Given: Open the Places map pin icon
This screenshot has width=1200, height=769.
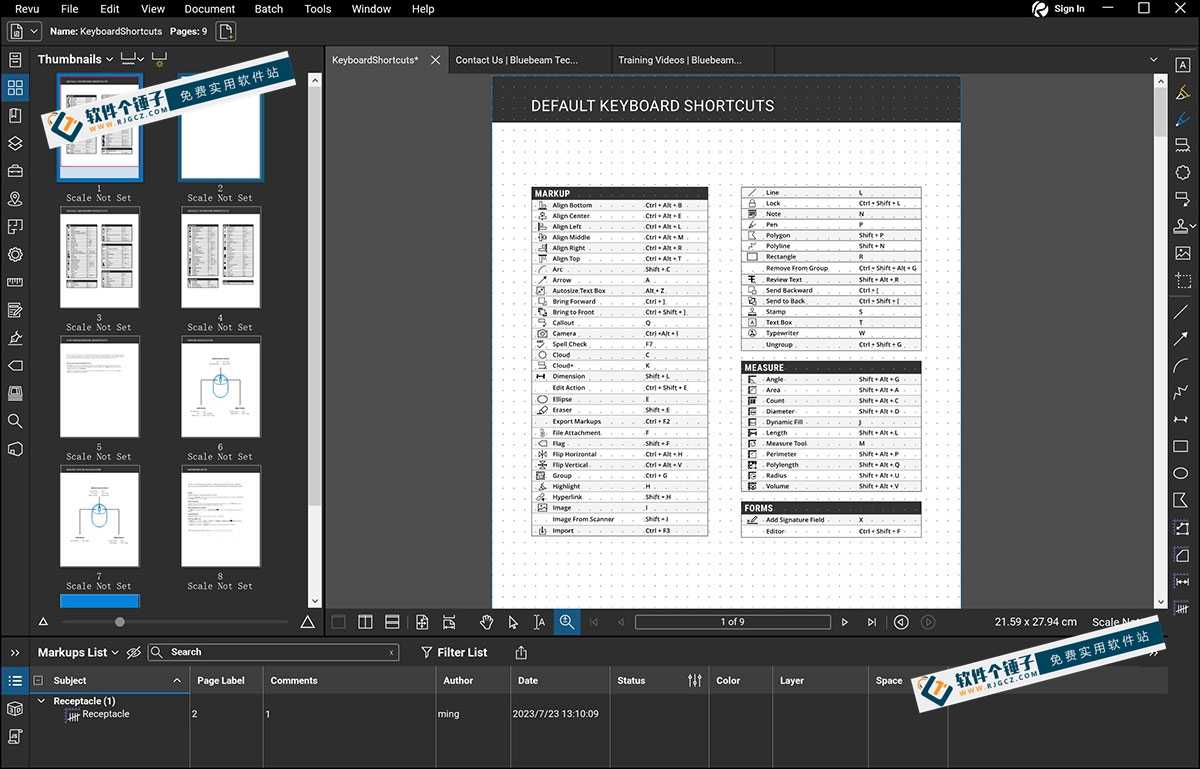Looking at the screenshot, I should tap(15, 199).
